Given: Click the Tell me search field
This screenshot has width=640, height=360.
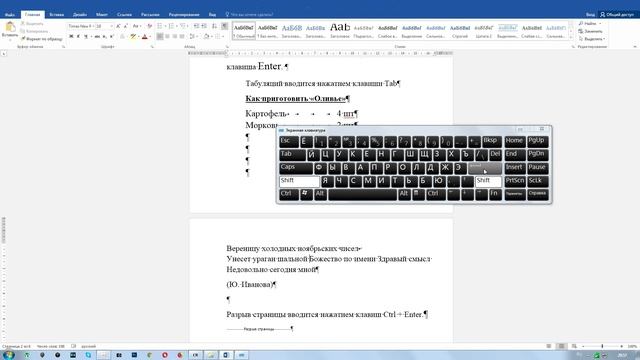Looking at the screenshot, I should (250, 15).
